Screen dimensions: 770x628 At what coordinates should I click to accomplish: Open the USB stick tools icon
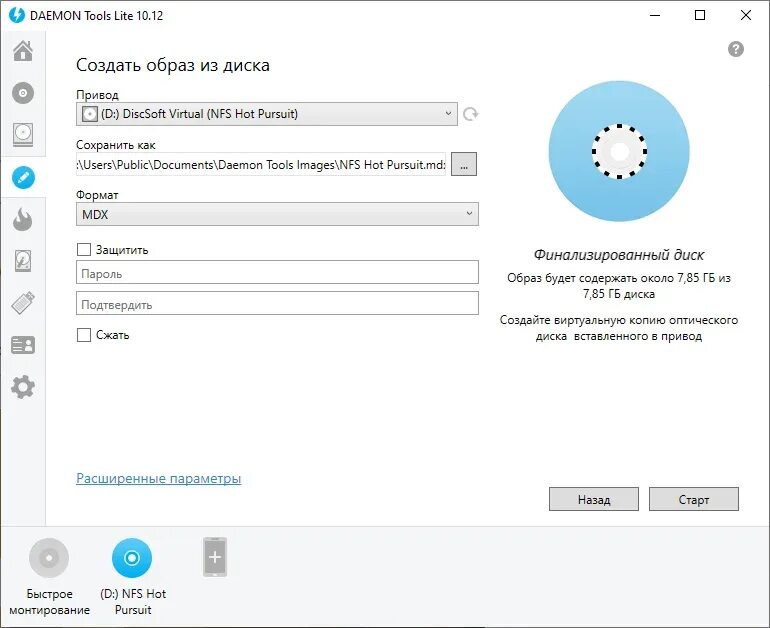pyautogui.click(x=23, y=302)
